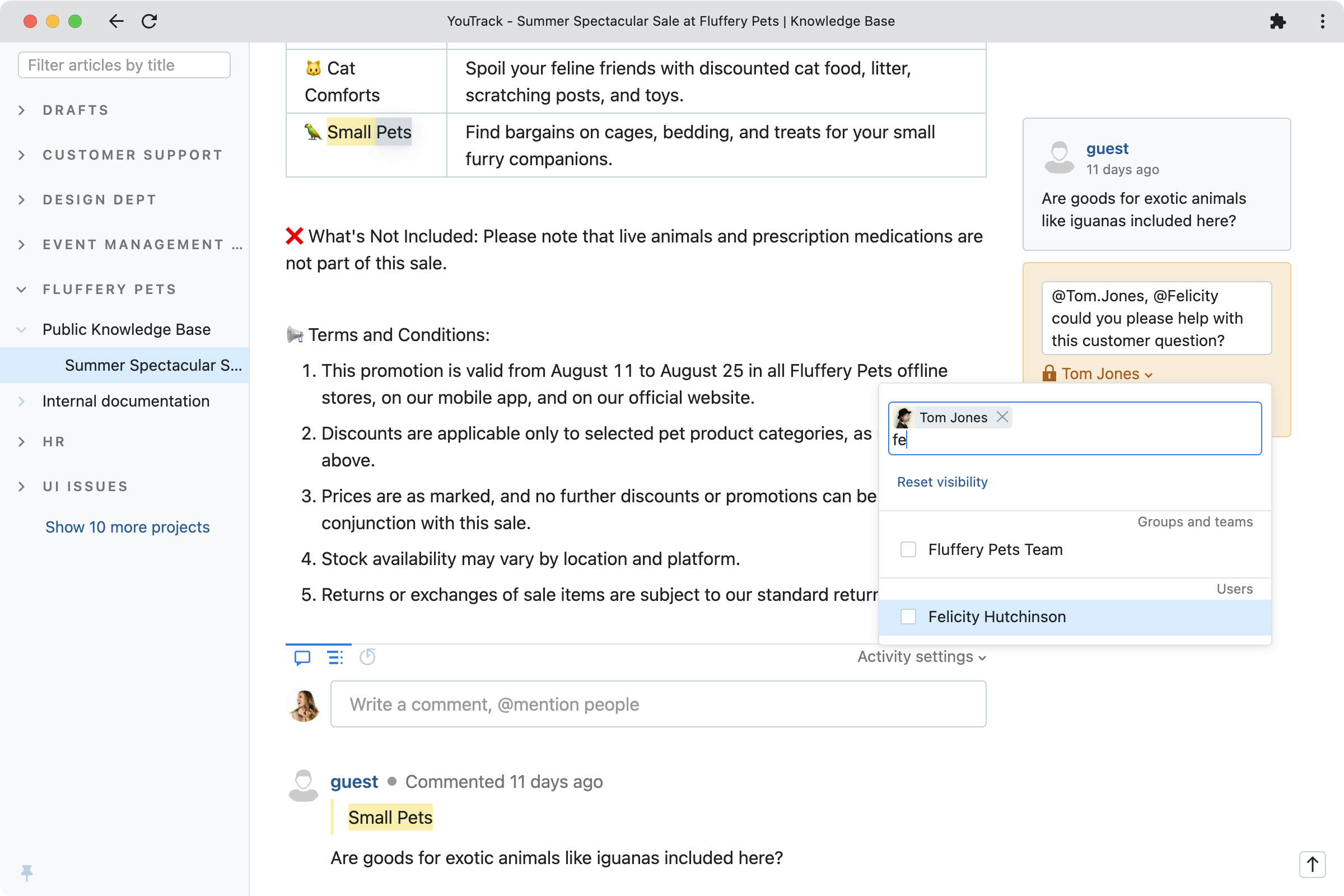The width and height of the screenshot is (1344, 896).
Task: Click the Reset visibility link
Action: (x=942, y=482)
